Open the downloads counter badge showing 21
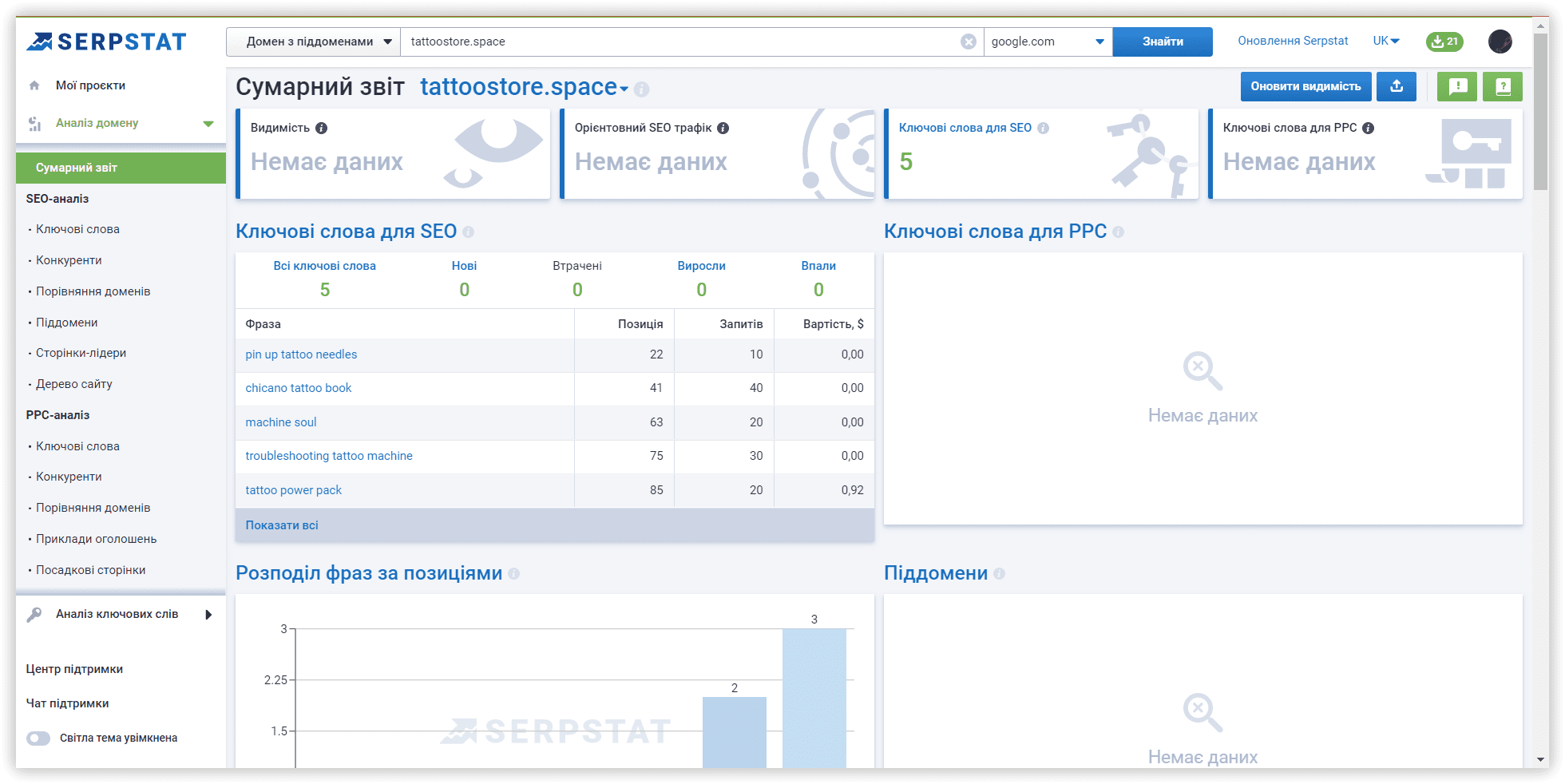 tap(1444, 42)
